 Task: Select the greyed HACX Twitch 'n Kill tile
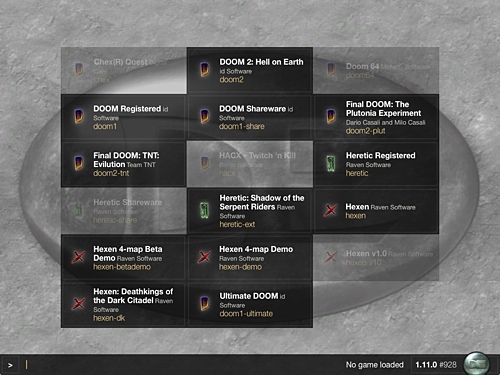250,164
